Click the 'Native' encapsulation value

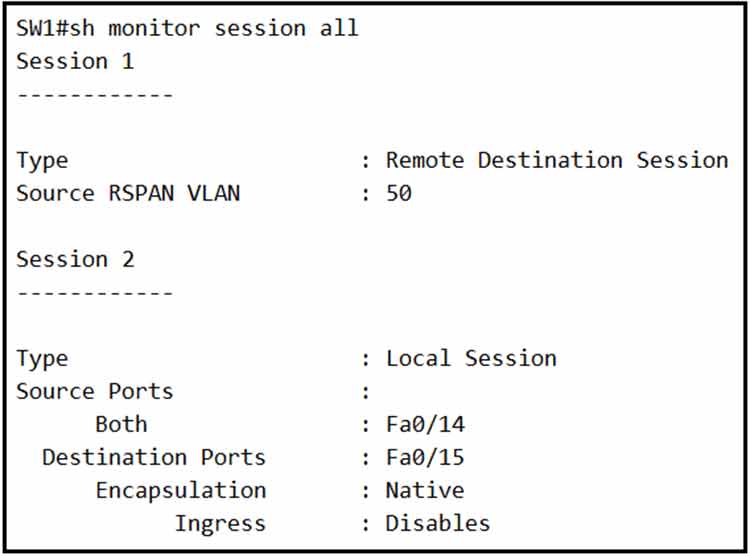coord(425,490)
